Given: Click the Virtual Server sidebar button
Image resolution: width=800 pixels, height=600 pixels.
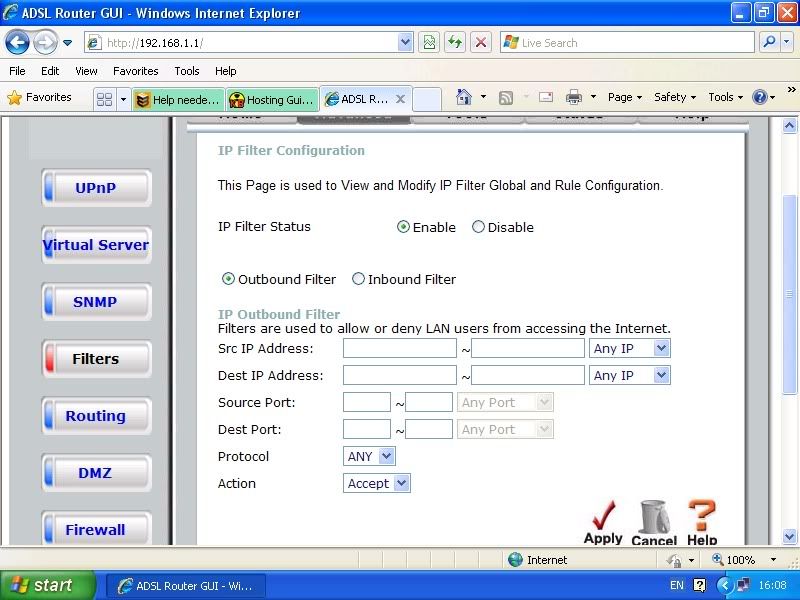Looking at the screenshot, I should (x=96, y=245).
